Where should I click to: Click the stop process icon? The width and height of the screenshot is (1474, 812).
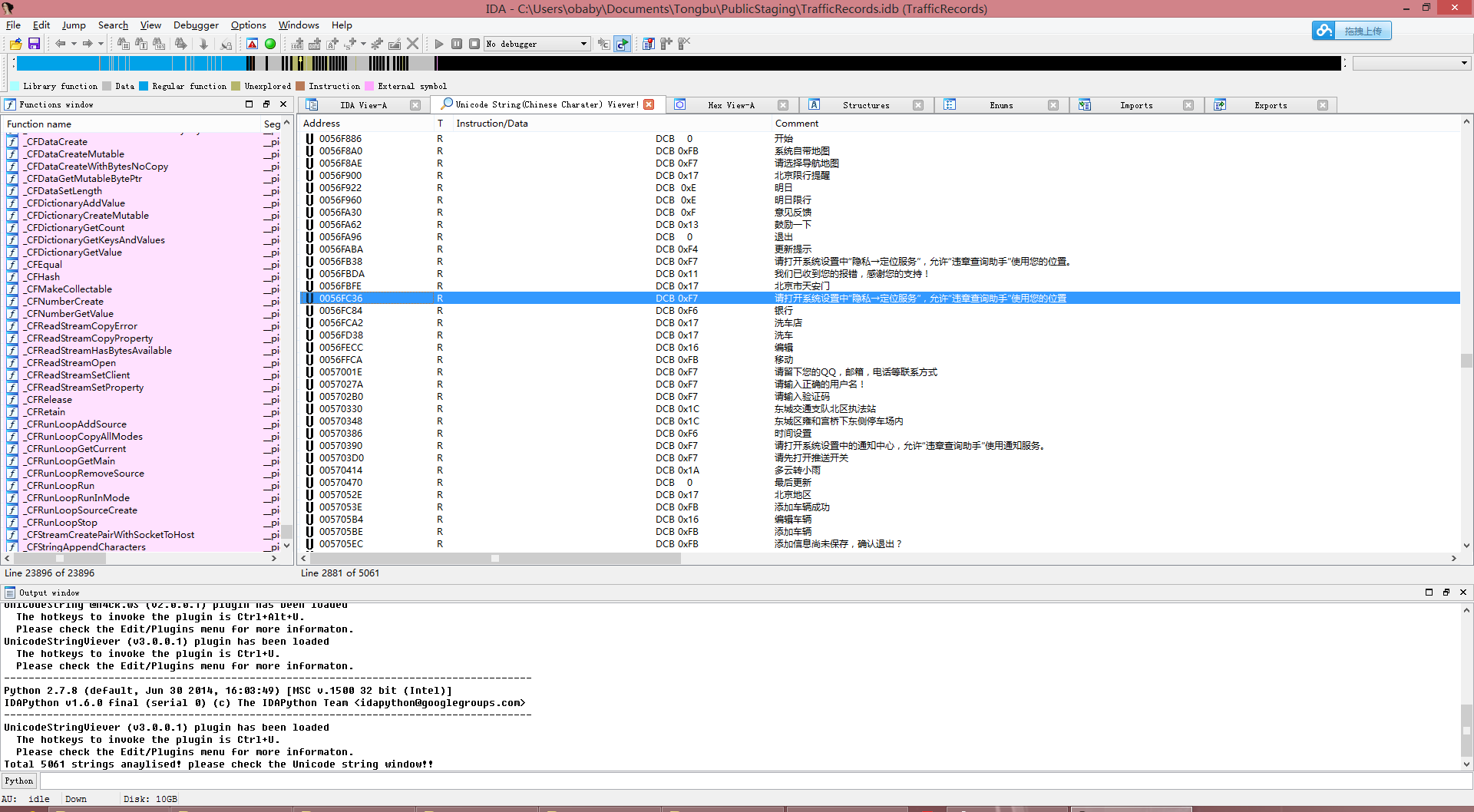(x=474, y=44)
